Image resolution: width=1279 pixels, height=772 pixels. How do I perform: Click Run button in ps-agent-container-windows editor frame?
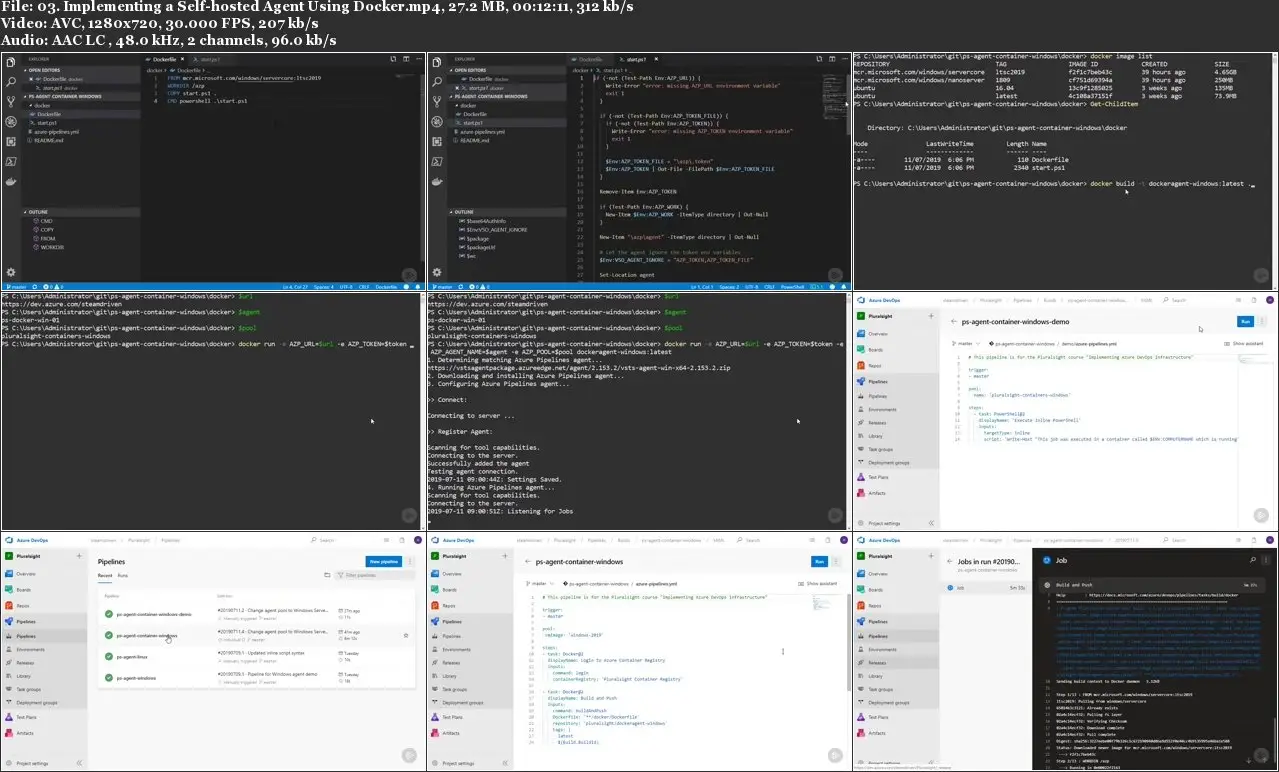point(819,561)
